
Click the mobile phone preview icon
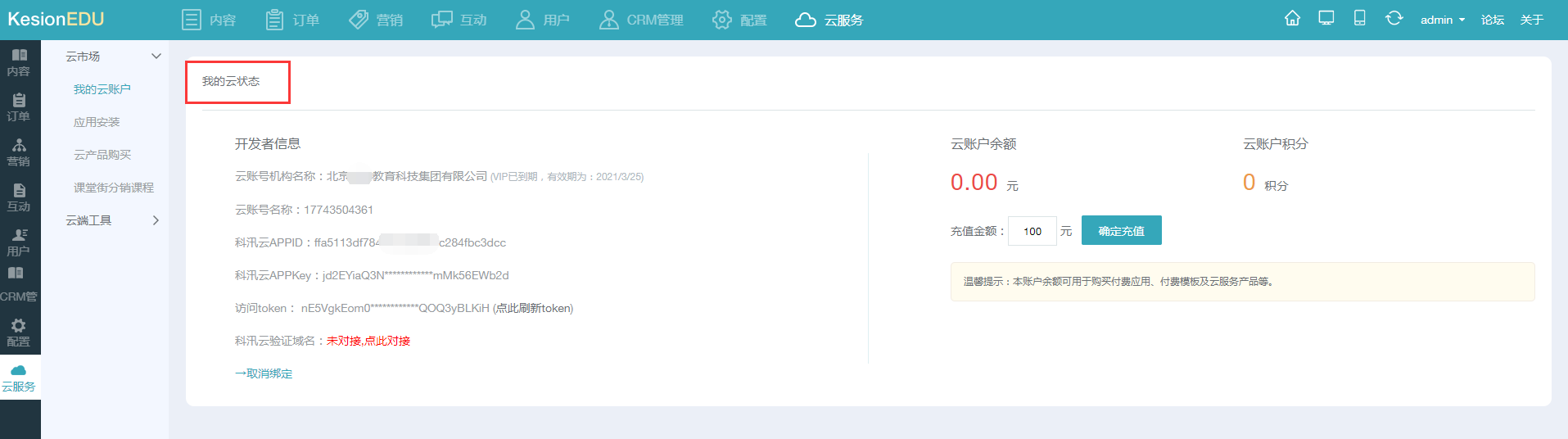coord(1359,19)
